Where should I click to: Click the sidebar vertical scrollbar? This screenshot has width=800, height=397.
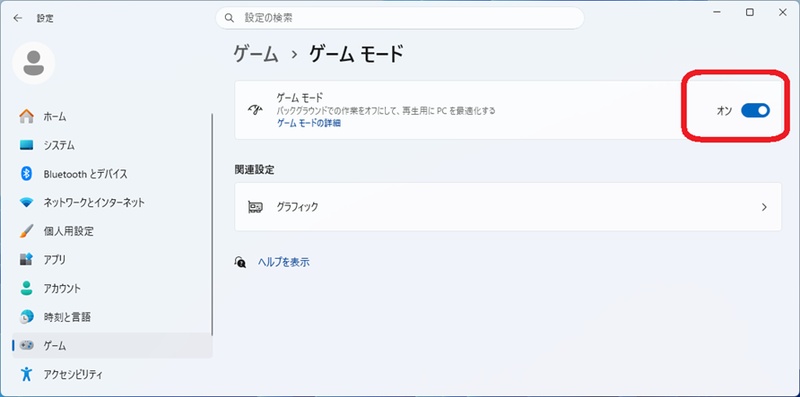212,225
